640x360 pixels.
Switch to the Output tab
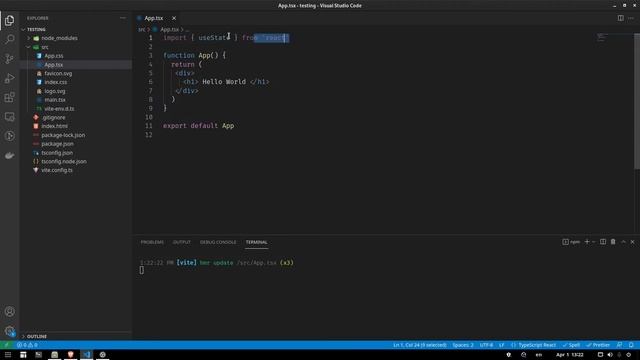click(x=182, y=242)
